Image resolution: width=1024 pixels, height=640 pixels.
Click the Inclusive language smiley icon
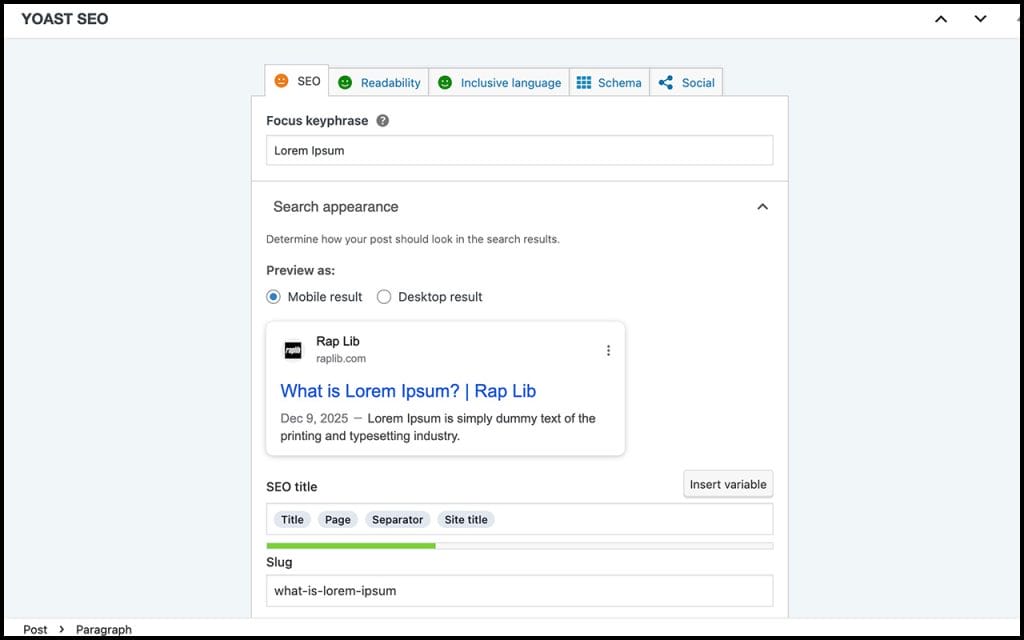point(444,82)
